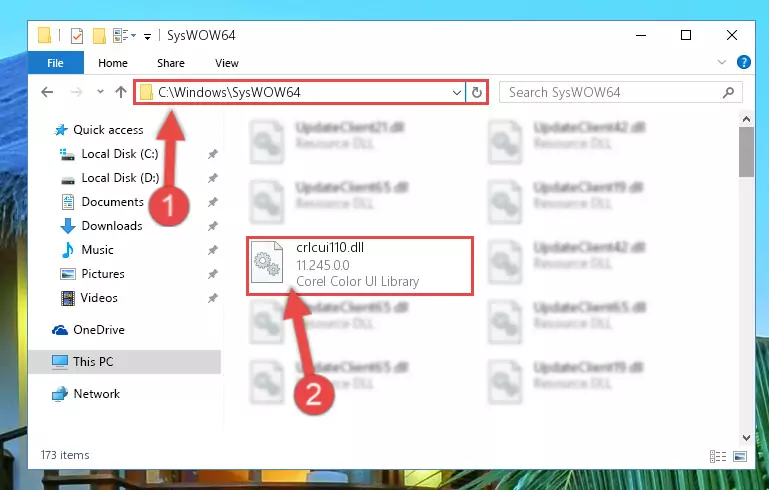Click the Search SysWOW64 field

(x=620, y=92)
